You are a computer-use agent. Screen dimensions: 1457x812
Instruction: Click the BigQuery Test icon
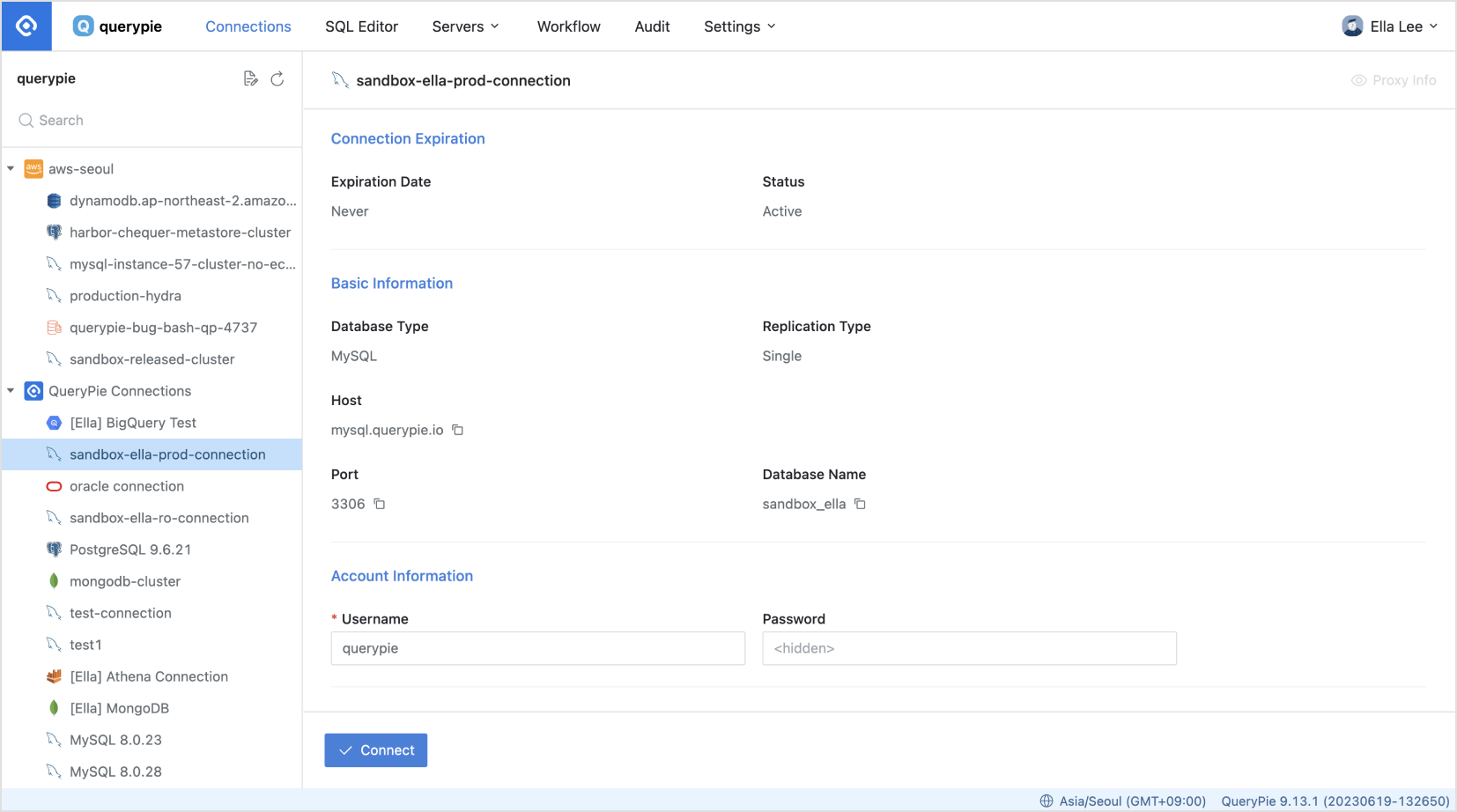point(54,423)
